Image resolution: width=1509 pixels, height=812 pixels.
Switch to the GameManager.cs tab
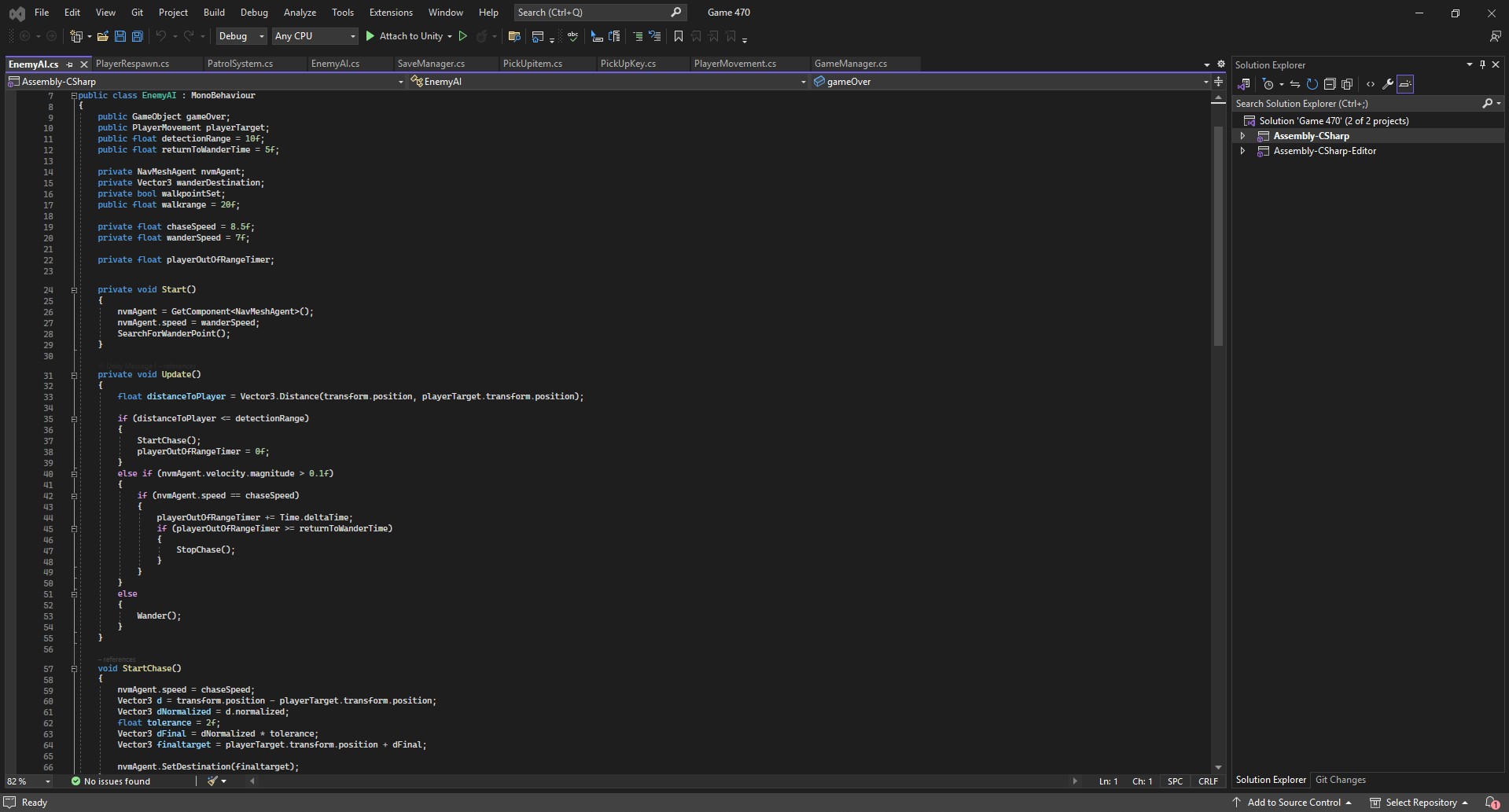click(850, 64)
